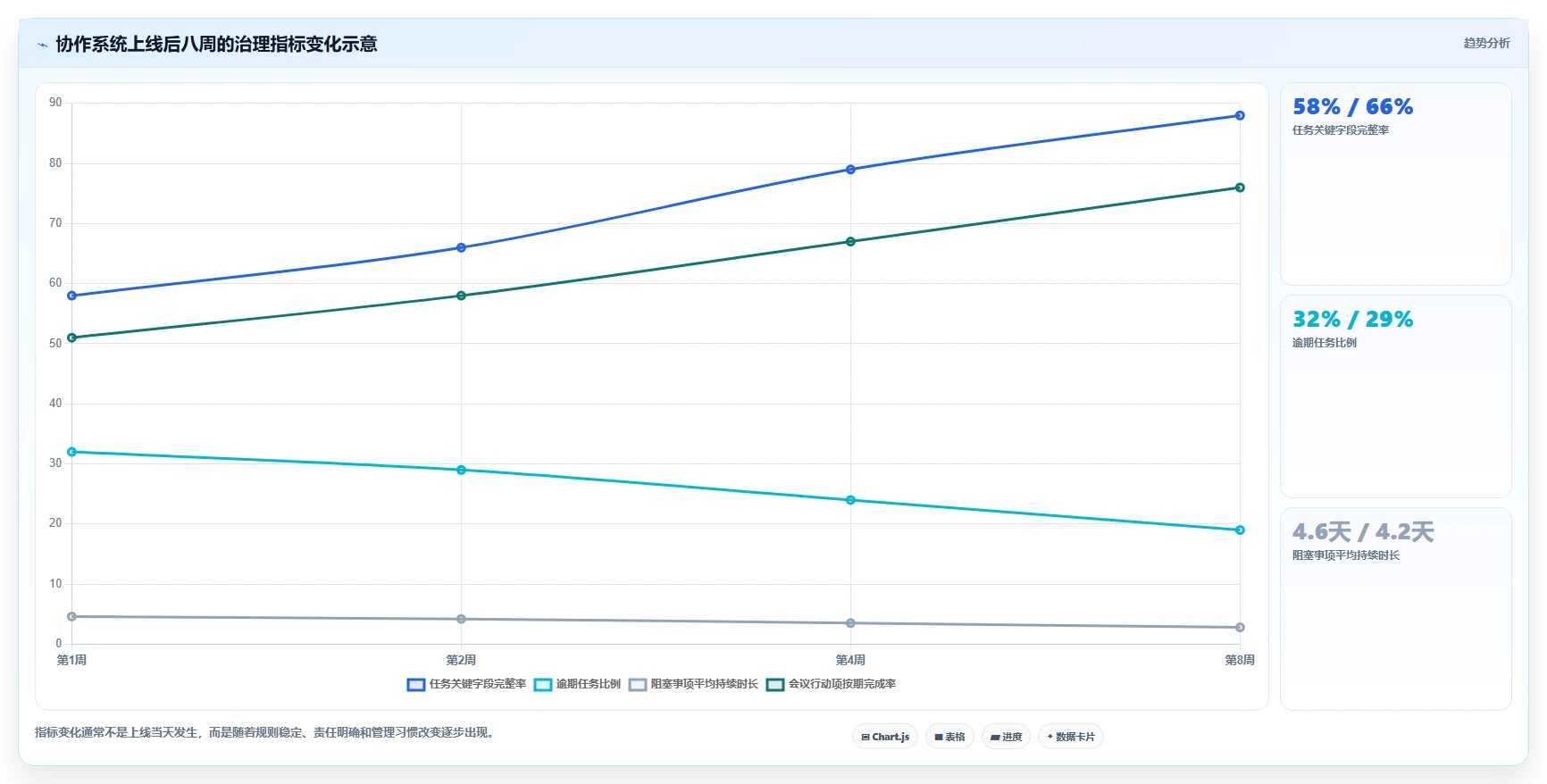Viewport: 1547px width, 784px height.
Task: Click the 0 y-axis tick label
Action: coord(59,644)
